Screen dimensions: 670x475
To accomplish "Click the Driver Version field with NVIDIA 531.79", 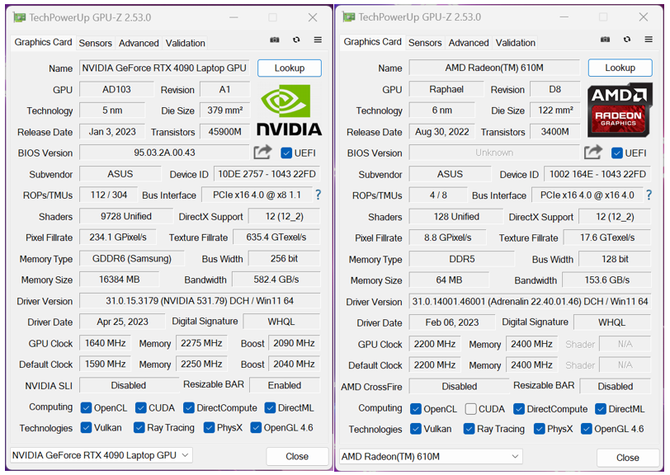I will click(200, 301).
